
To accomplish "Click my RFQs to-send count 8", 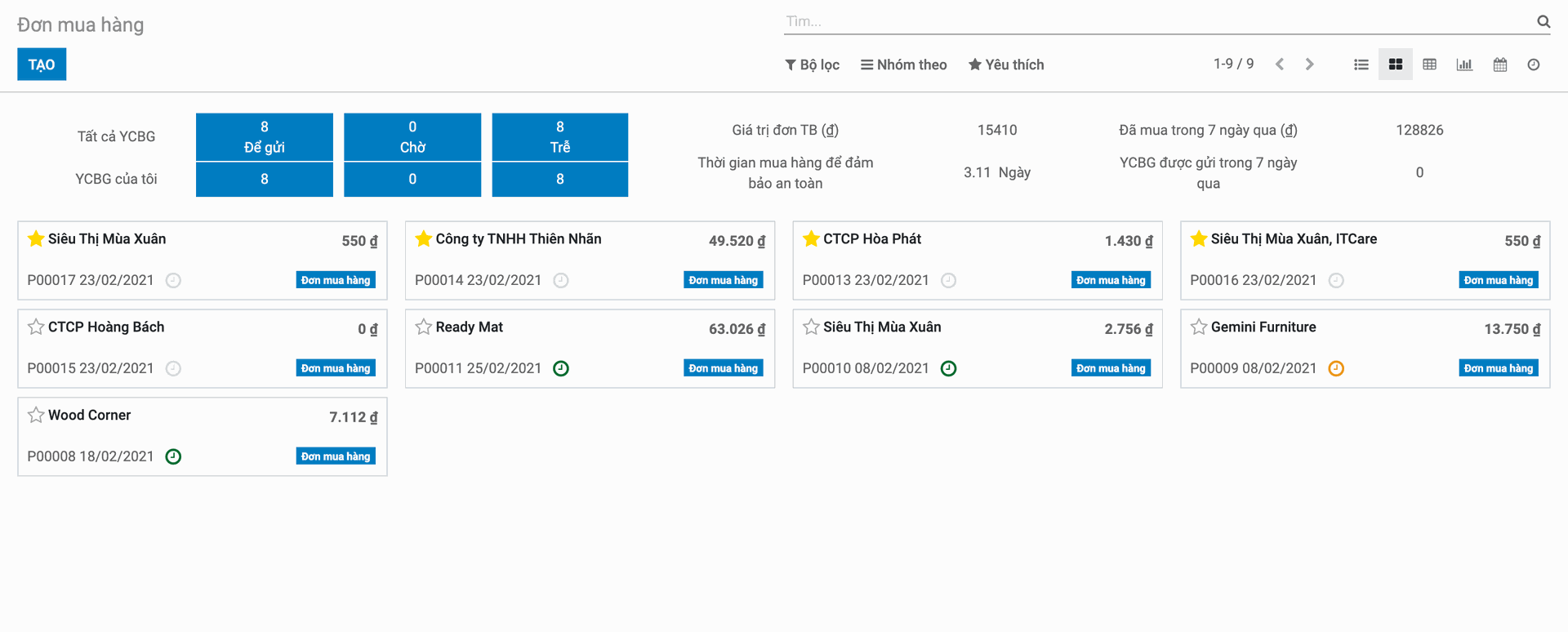I will pos(265,179).
